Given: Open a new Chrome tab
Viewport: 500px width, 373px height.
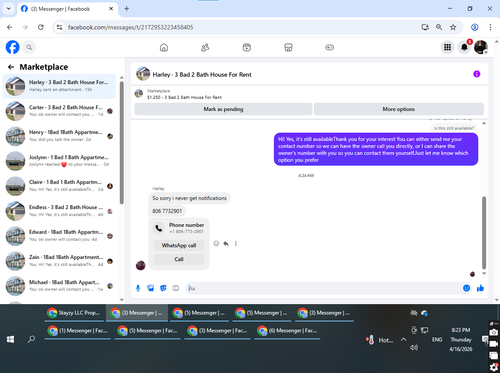Looking at the screenshot, I should point(127,9).
